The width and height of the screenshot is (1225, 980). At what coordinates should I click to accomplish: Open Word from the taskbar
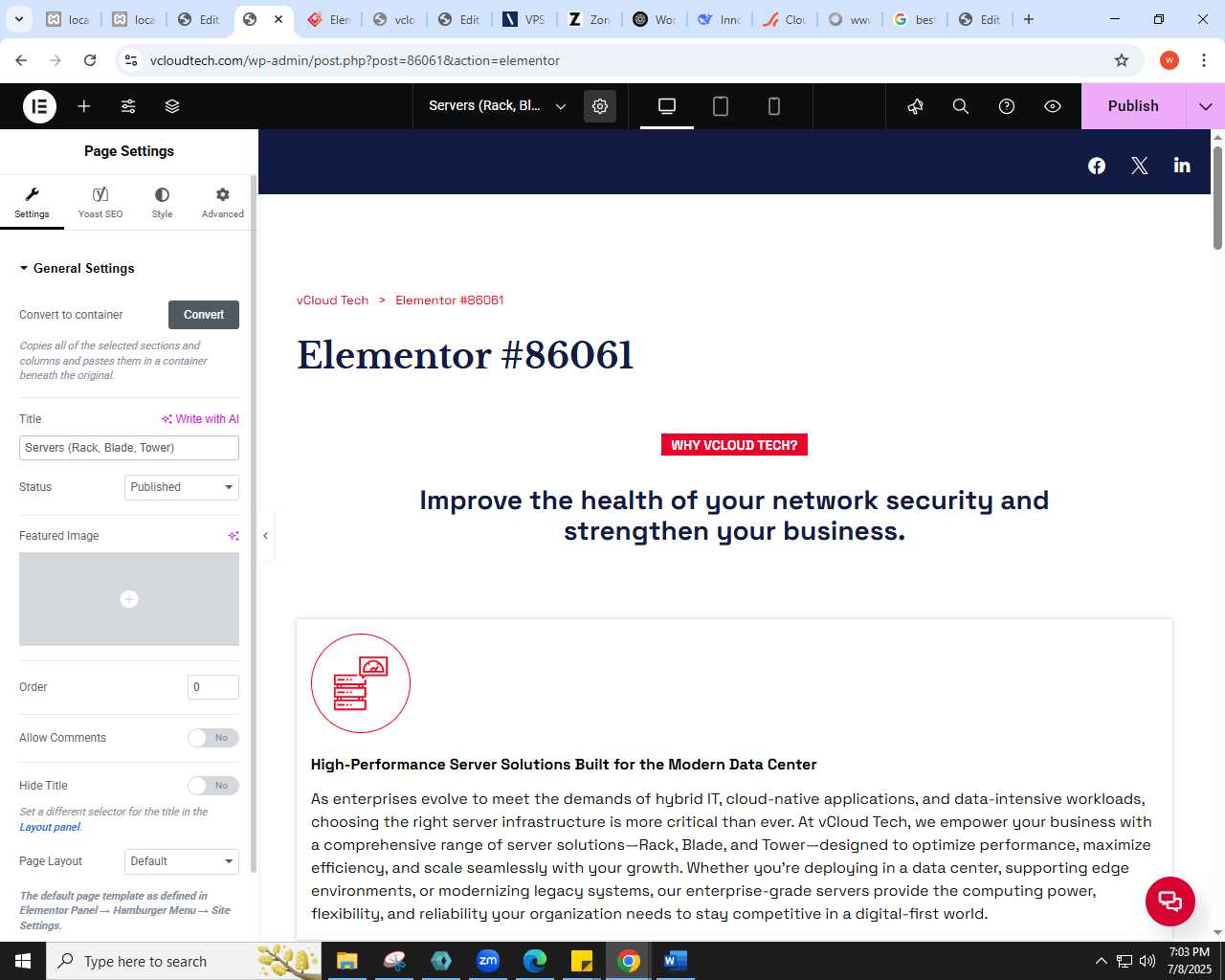675,961
